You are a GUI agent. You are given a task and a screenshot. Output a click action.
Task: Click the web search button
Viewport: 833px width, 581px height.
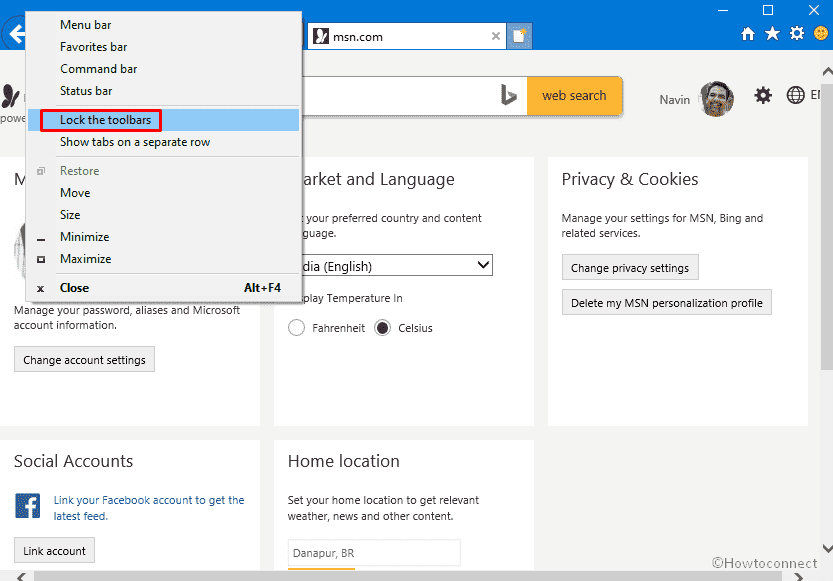tap(574, 96)
